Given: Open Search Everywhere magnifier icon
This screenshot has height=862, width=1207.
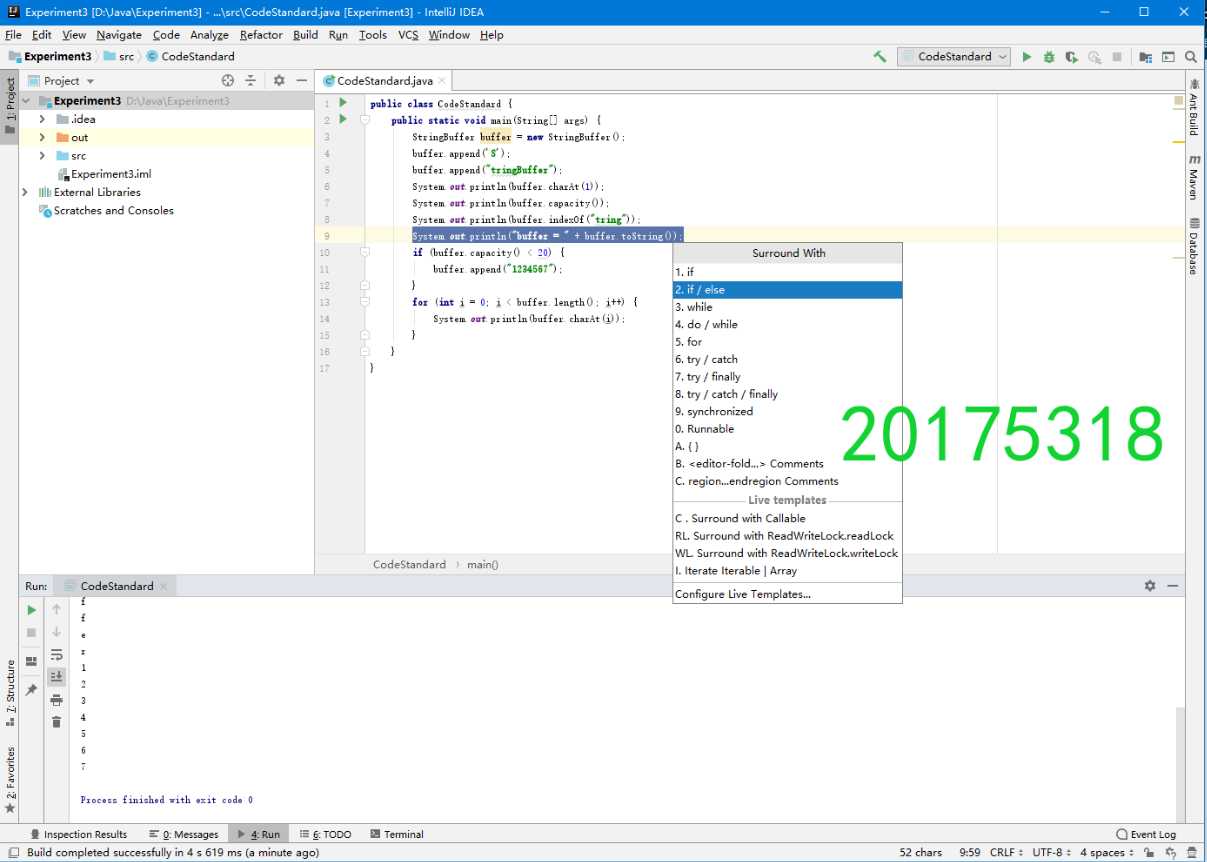Looking at the screenshot, I should pyautogui.click(x=1191, y=57).
